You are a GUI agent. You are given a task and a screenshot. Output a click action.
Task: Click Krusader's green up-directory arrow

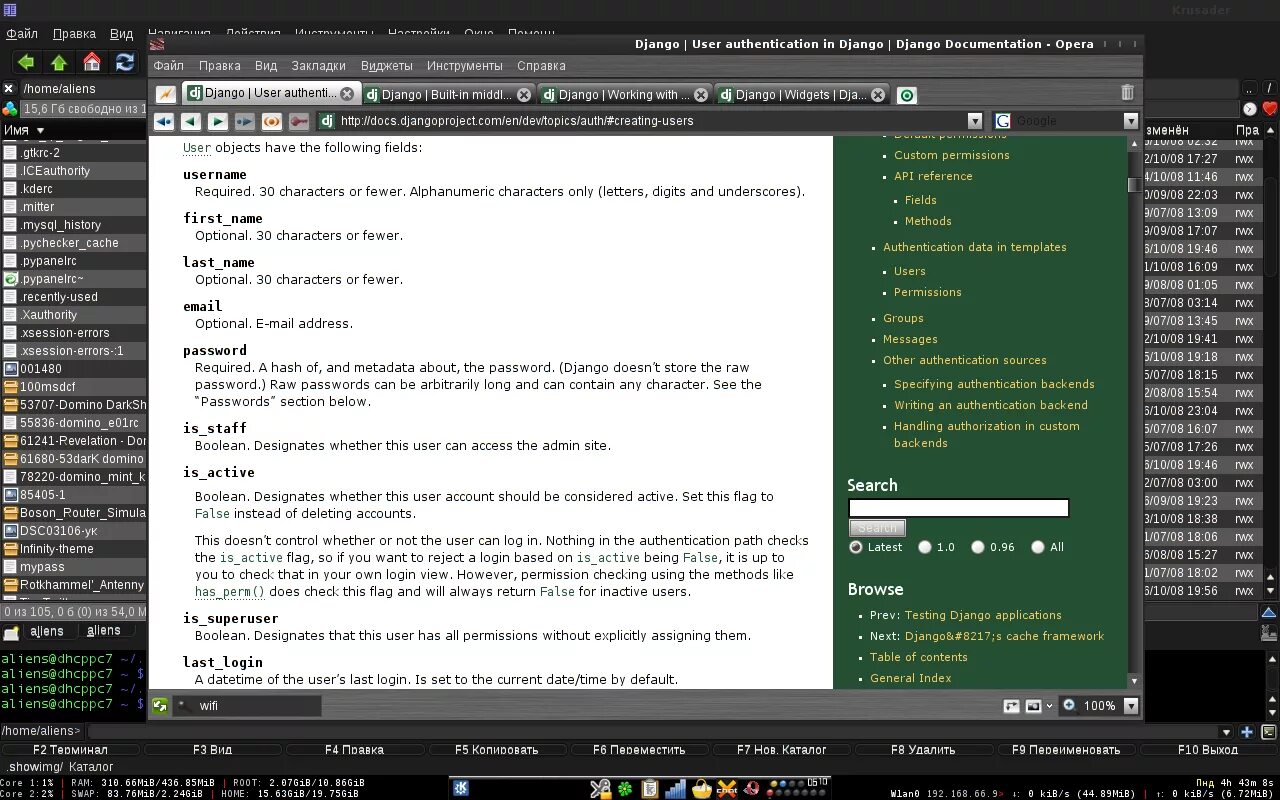(59, 62)
